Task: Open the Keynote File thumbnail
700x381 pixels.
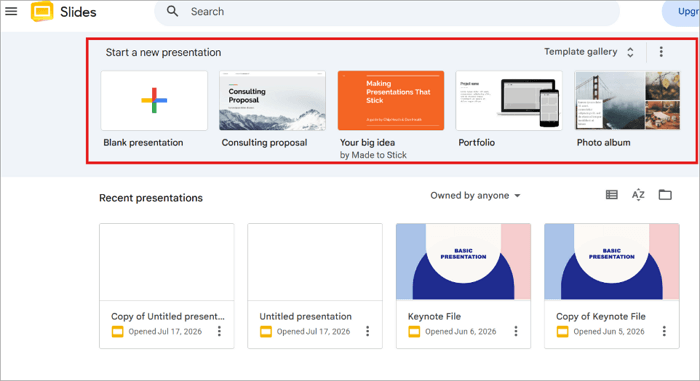Action: (x=463, y=262)
